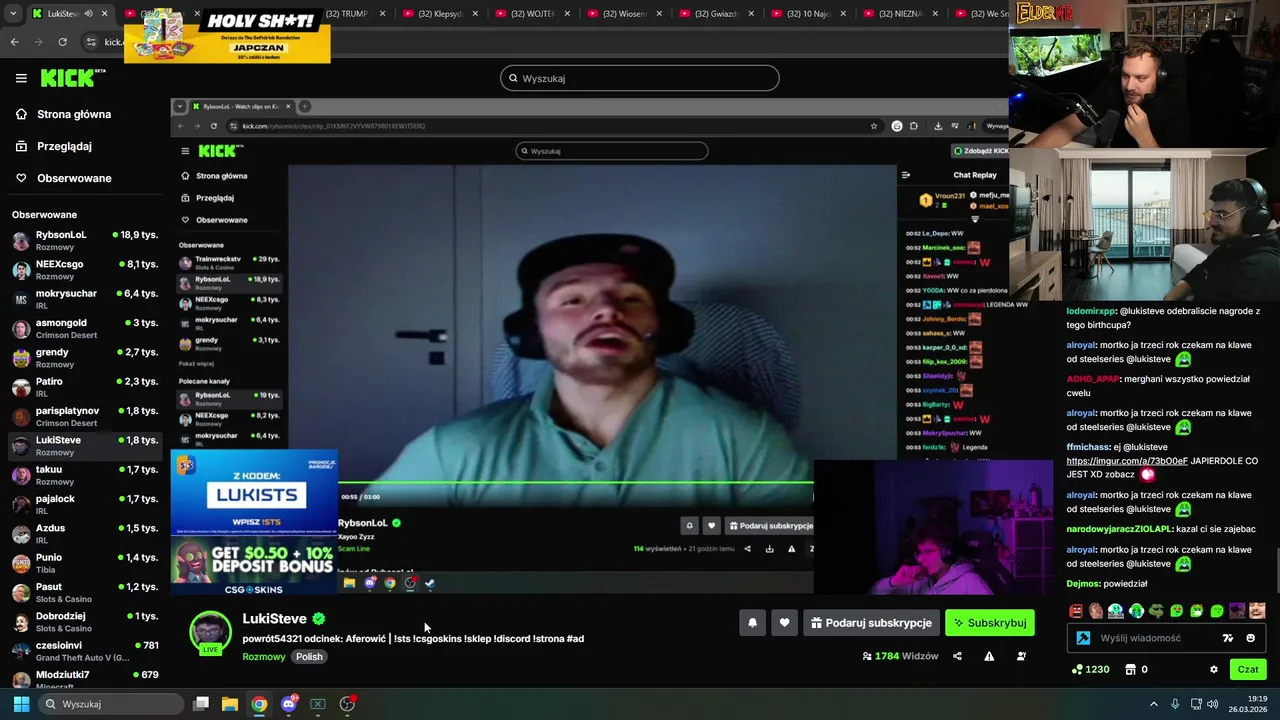Open grendy channel in followed list
1280x720 pixels.
84,357
